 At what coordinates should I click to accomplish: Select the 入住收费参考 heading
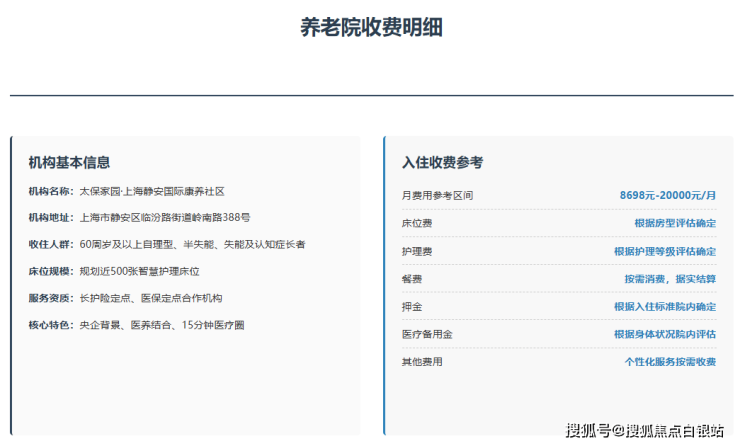point(442,163)
